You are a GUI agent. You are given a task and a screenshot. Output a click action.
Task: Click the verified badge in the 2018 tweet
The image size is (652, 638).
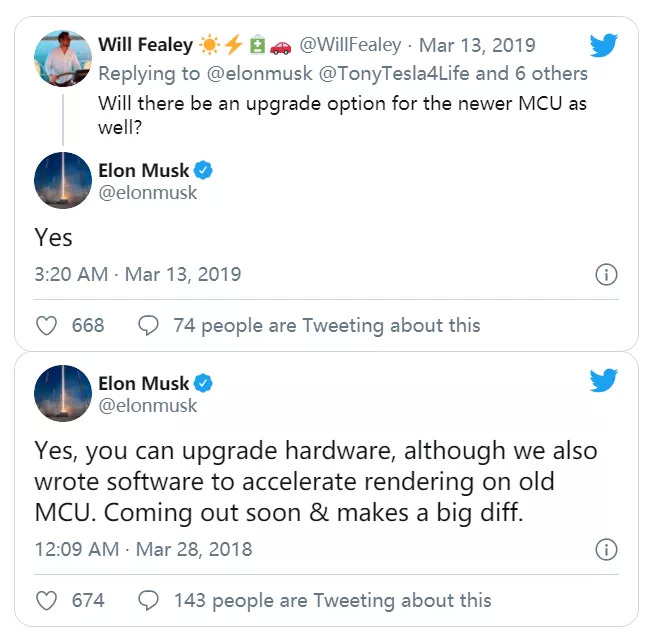pos(202,384)
